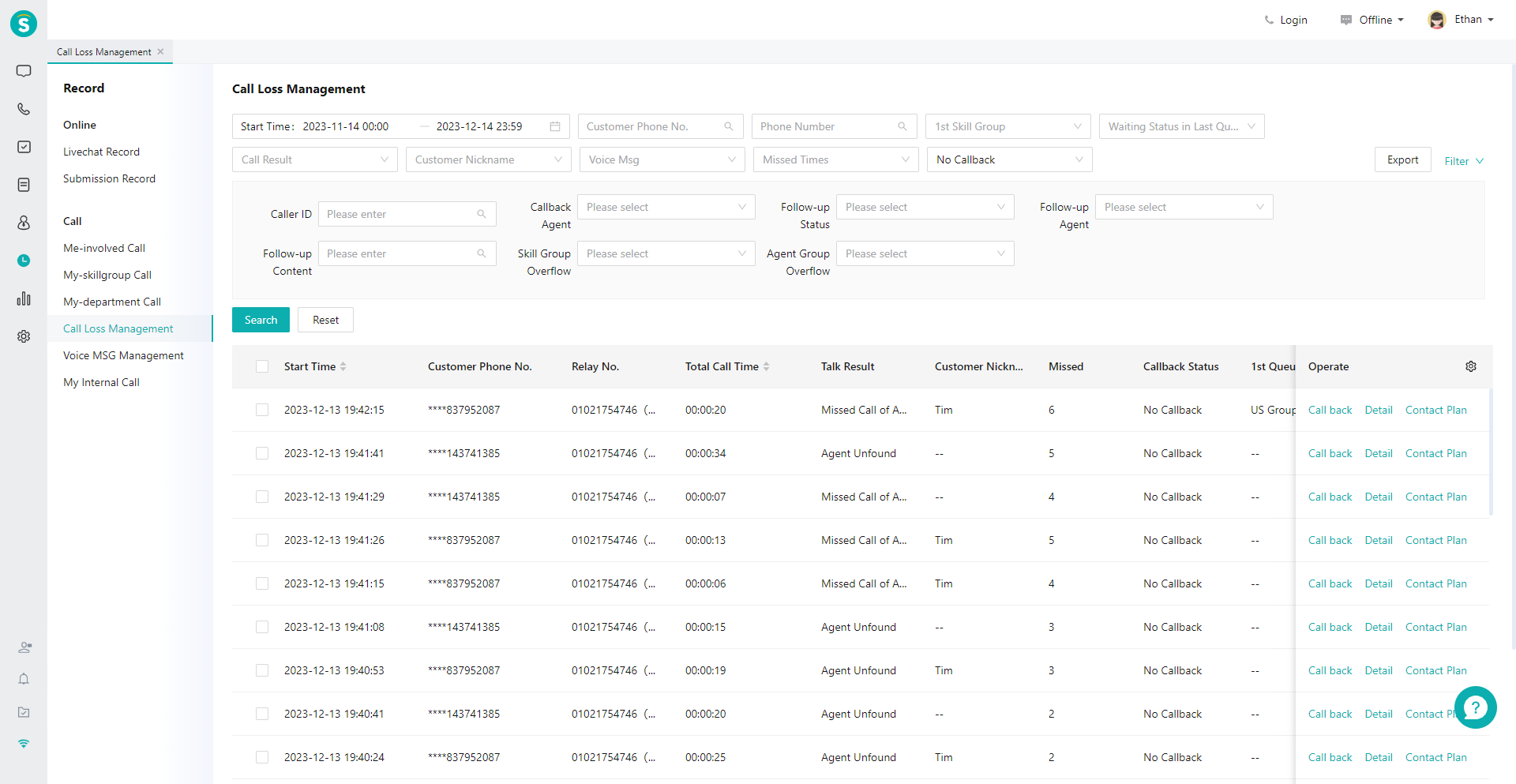Open the chat sidebar icon
The image size is (1516, 784).
pyautogui.click(x=24, y=71)
